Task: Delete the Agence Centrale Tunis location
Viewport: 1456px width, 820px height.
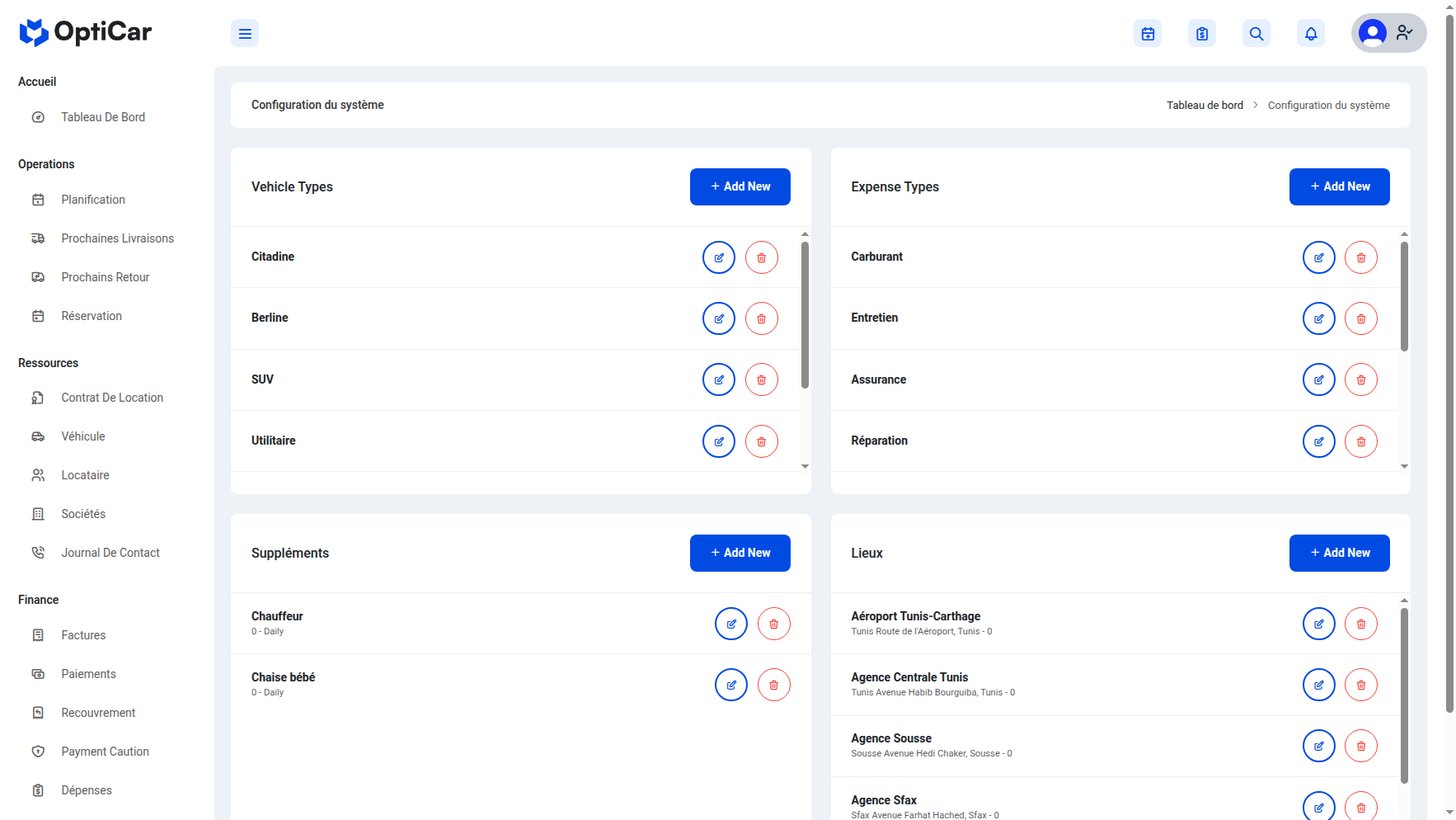Action: click(1361, 685)
